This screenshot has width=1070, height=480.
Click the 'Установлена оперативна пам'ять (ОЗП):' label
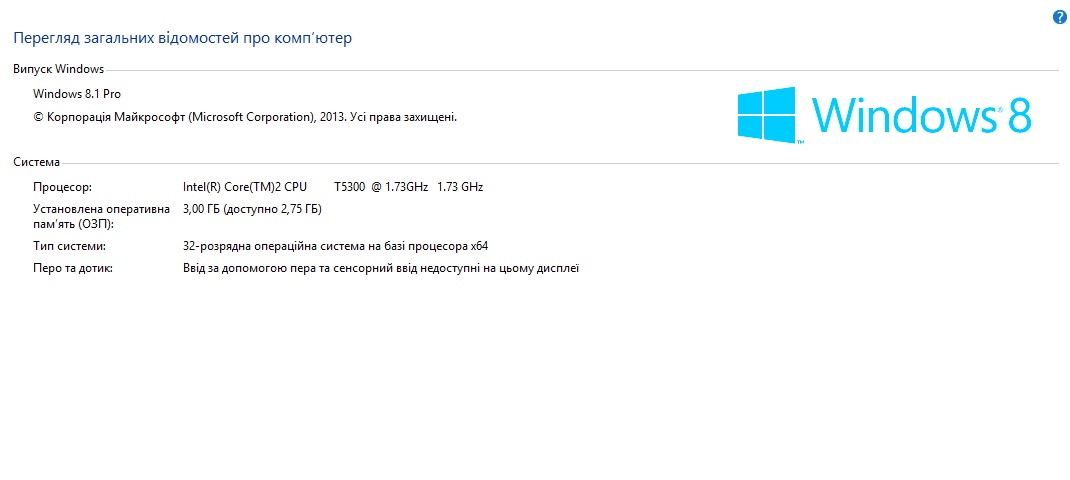[101, 216]
